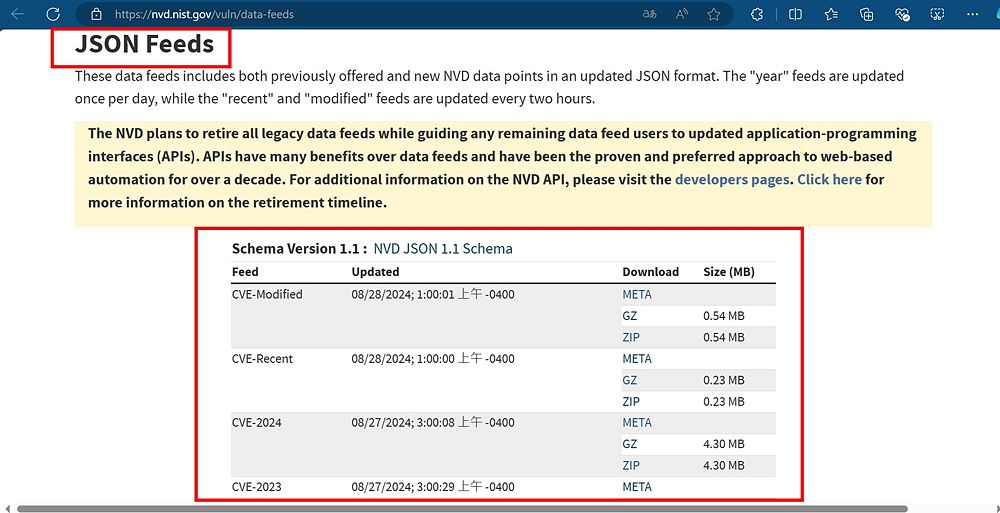Download the CVE-2024 GZ file

point(629,444)
